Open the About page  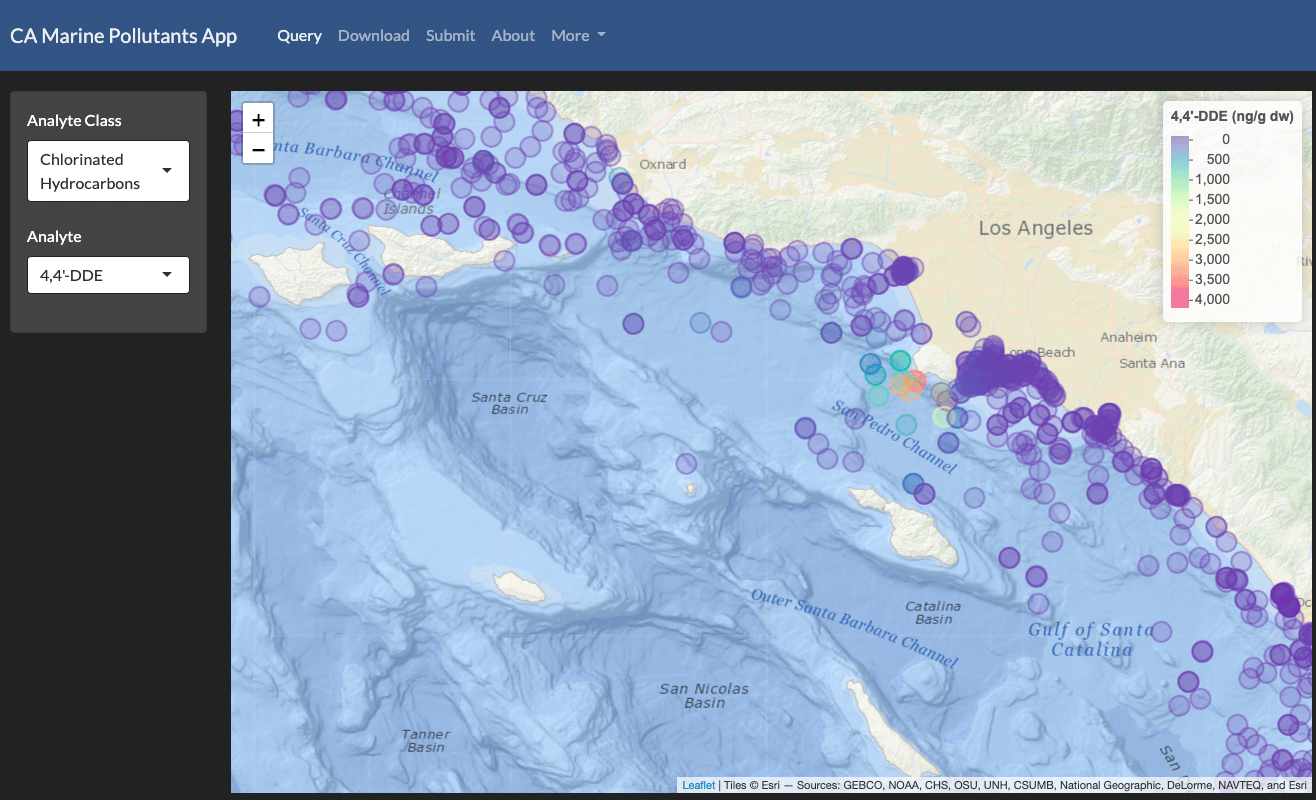513,35
